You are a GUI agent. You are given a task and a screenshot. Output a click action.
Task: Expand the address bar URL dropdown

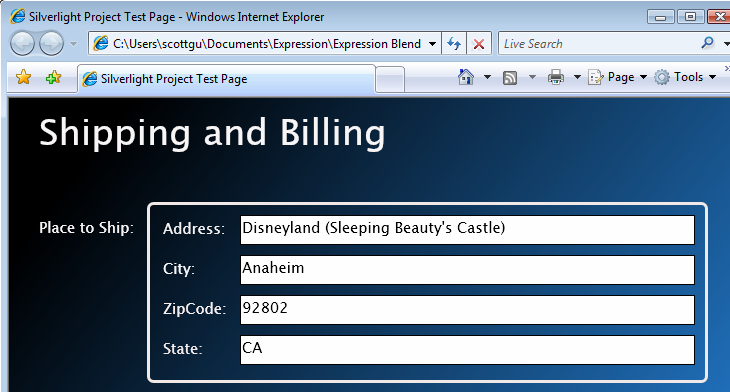click(x=433, y=44)
